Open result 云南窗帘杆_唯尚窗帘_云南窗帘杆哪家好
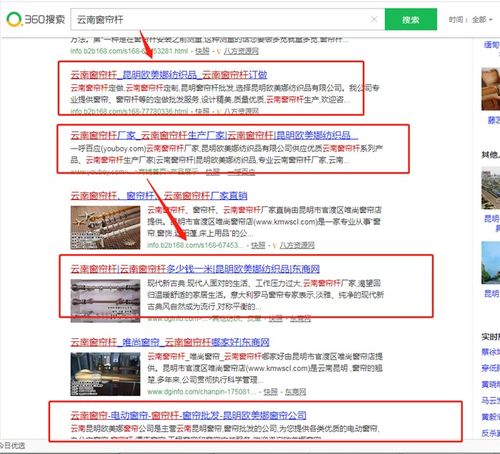The height and width of the screenshot is (454, 500). click(x=170, y=342)
